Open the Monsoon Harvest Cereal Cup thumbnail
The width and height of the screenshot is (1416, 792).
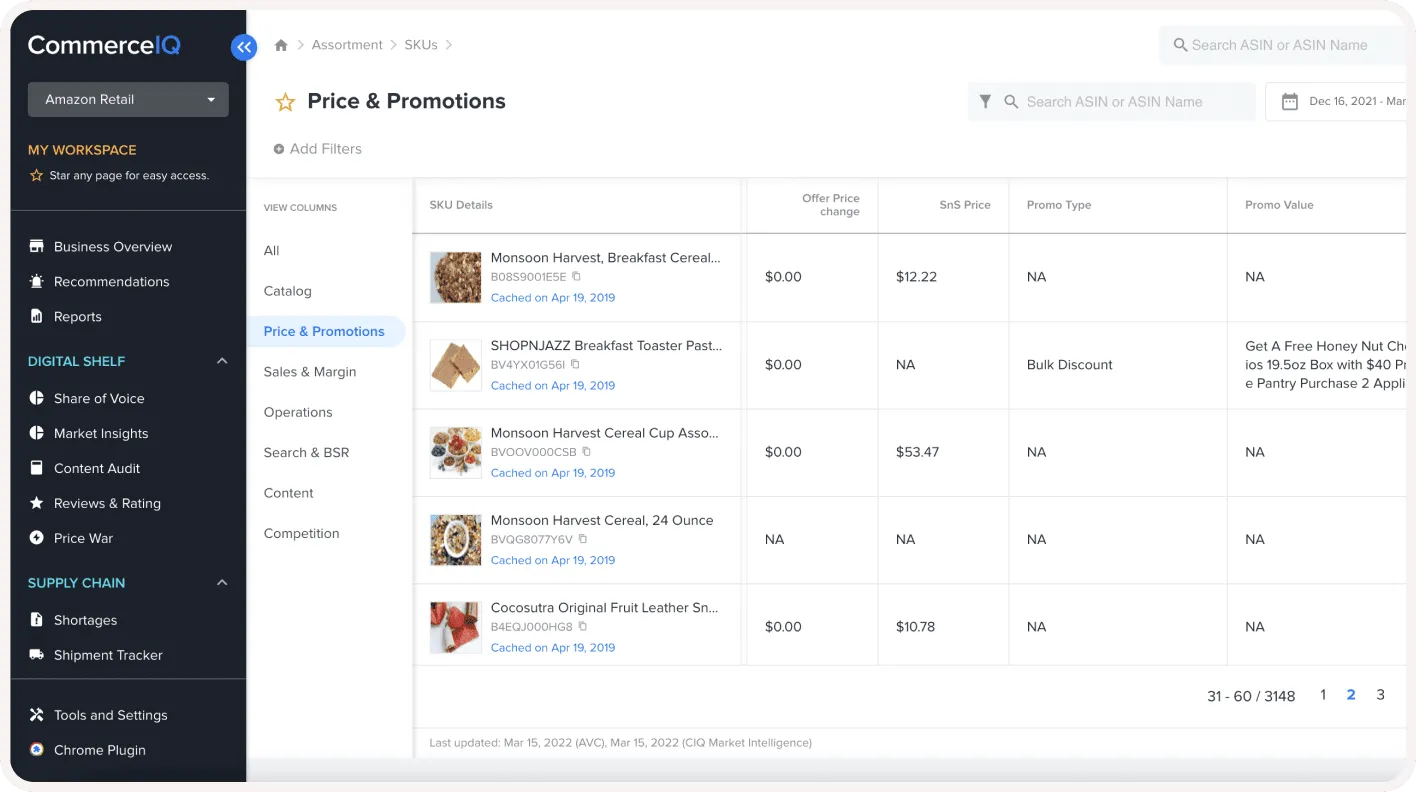(456, 453)
